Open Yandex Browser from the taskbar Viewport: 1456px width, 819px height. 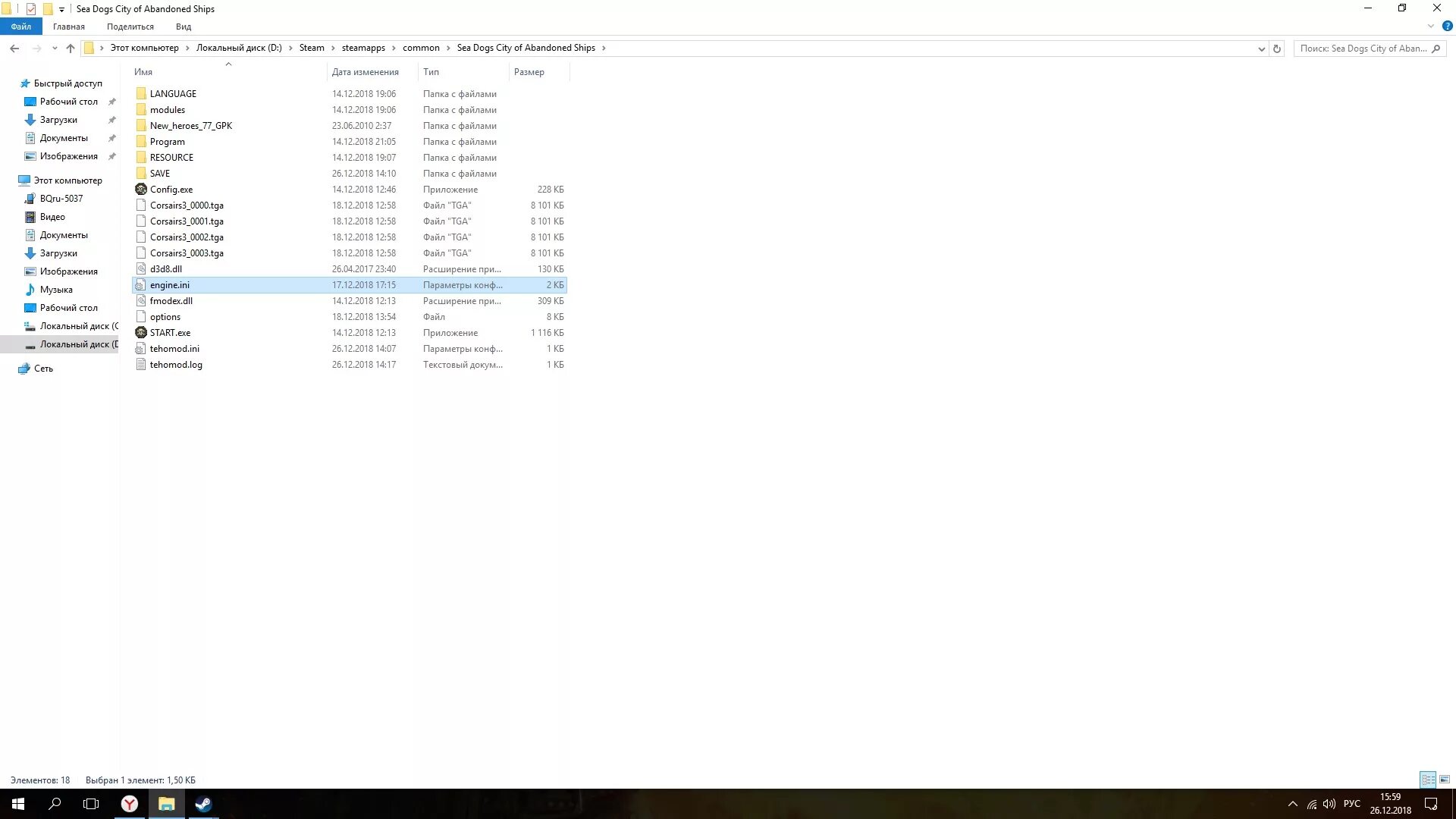pyautogui.click(x=130, y=804)
